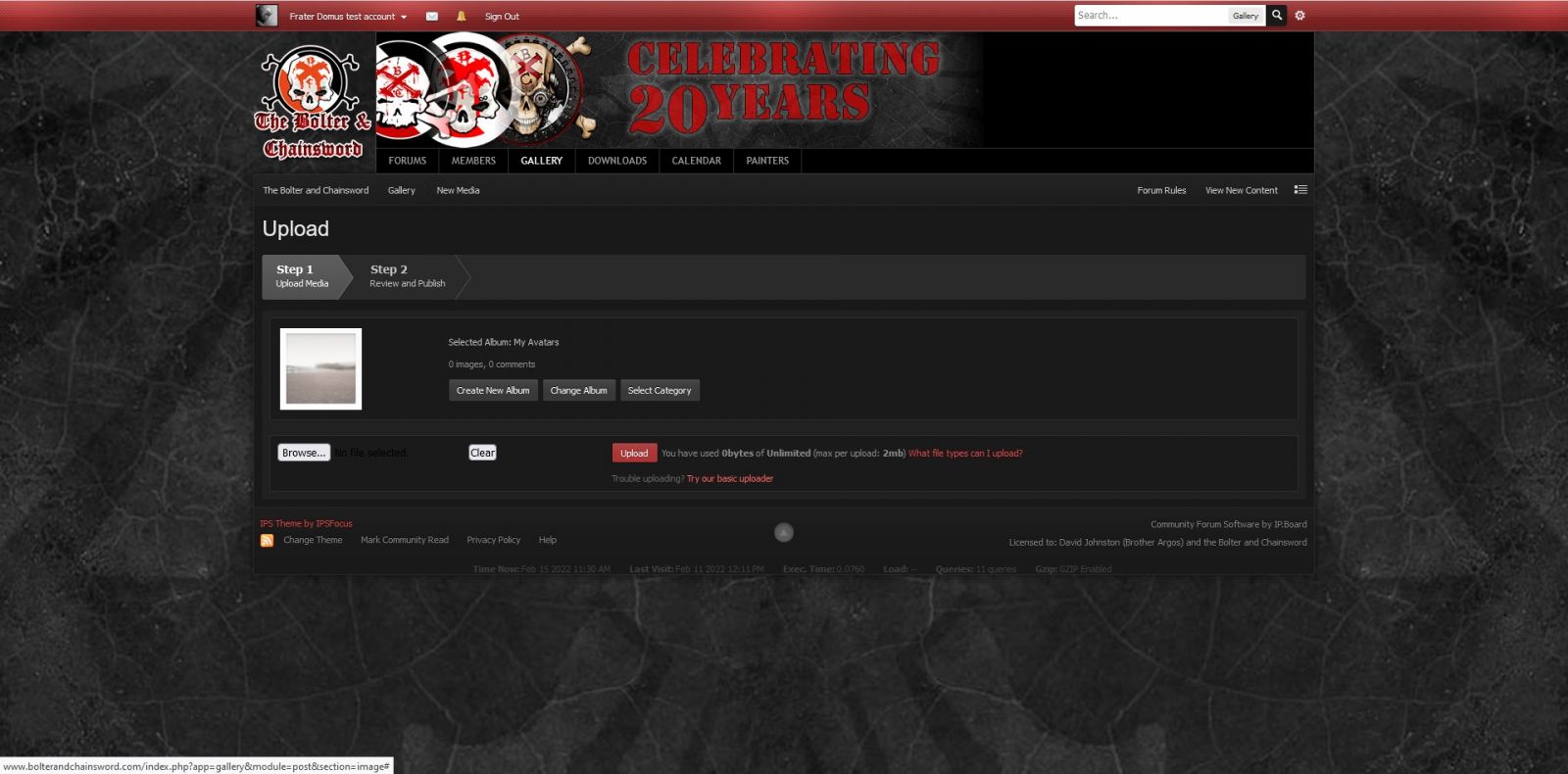Go to the Forums tab
Viewport: 1568px width, 774px height.
pos(407,161)
